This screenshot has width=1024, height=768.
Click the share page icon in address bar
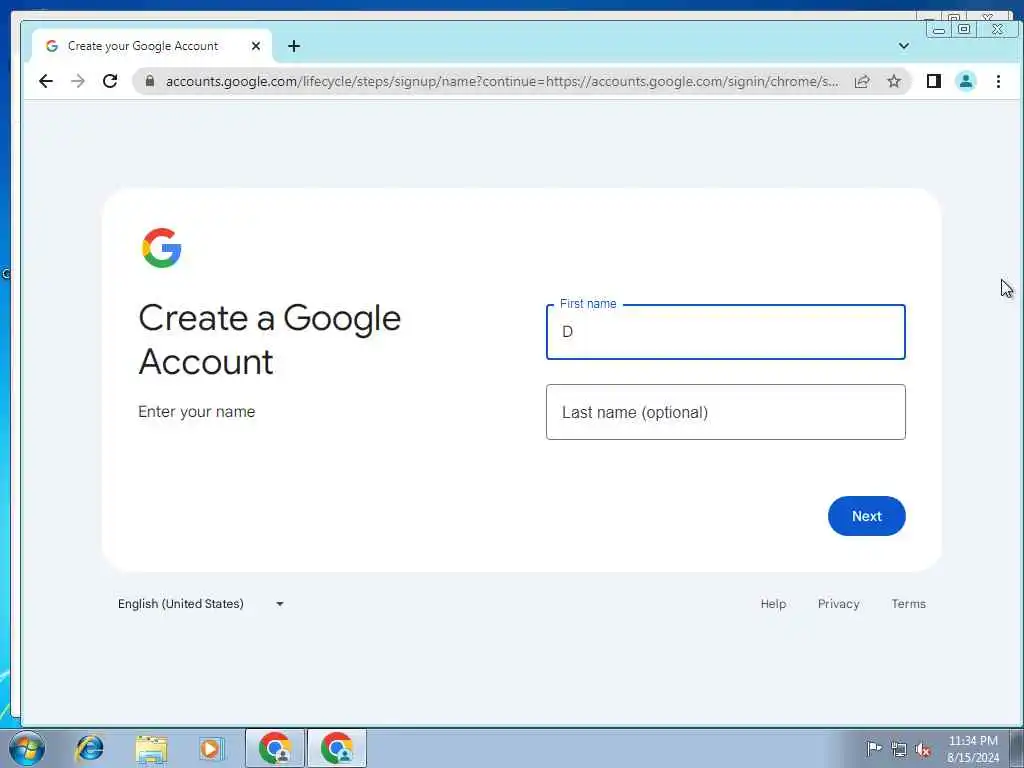coord(862,81)
